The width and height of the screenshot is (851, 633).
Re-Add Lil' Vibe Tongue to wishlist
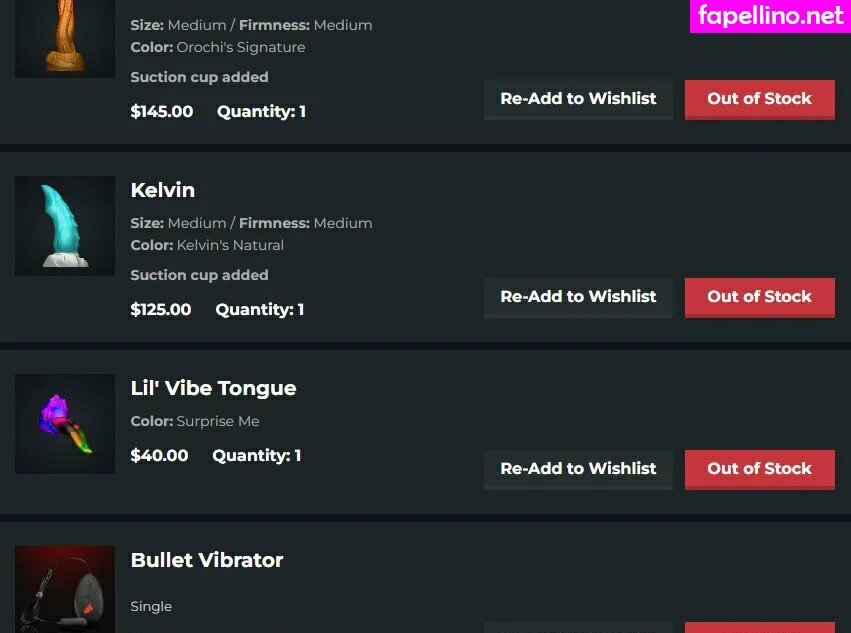tap(578, 469)
